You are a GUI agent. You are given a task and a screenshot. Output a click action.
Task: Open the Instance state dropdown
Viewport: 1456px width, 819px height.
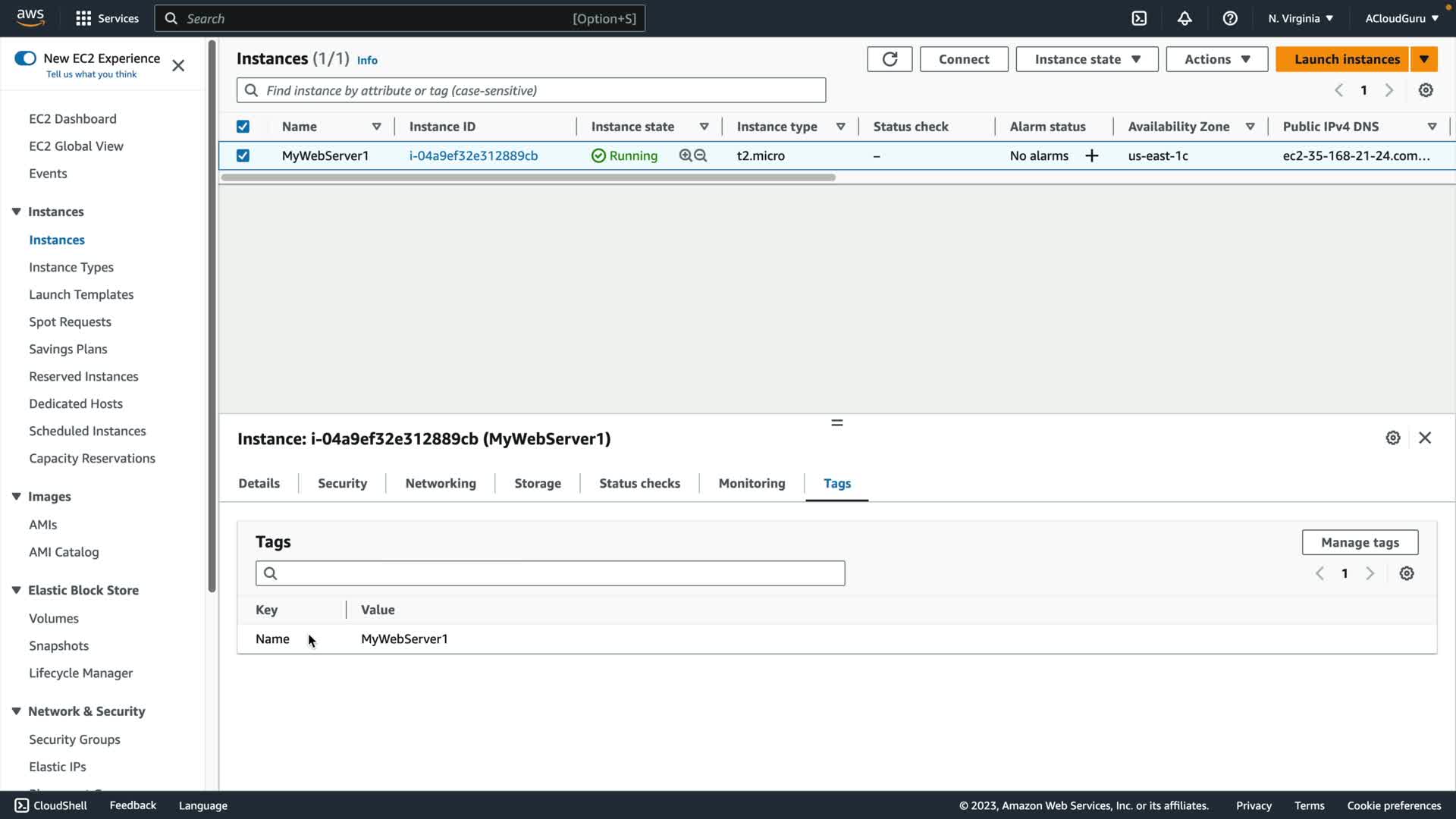1087,59
